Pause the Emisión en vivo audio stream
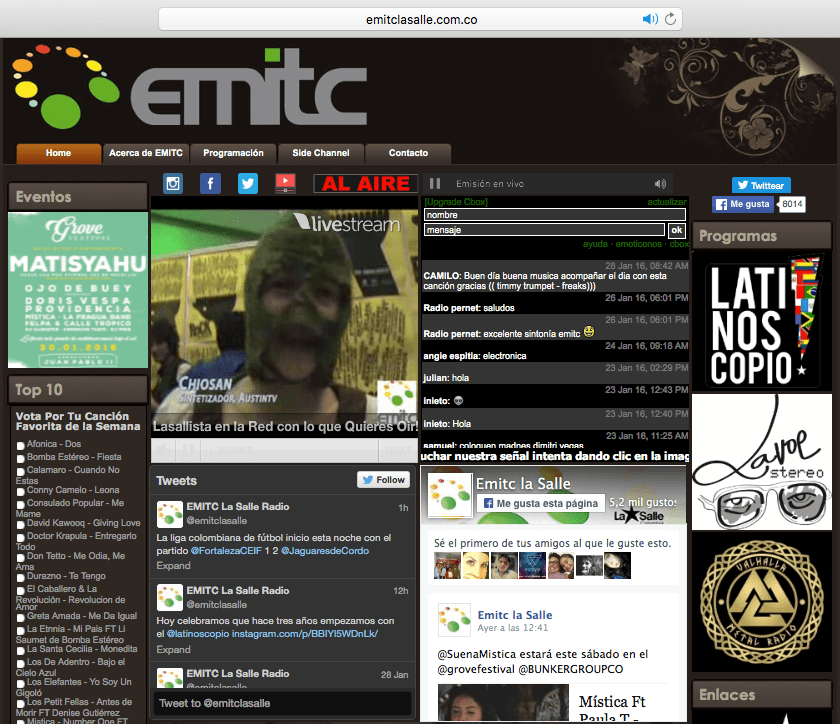840x724 pixels. [435, 184]
